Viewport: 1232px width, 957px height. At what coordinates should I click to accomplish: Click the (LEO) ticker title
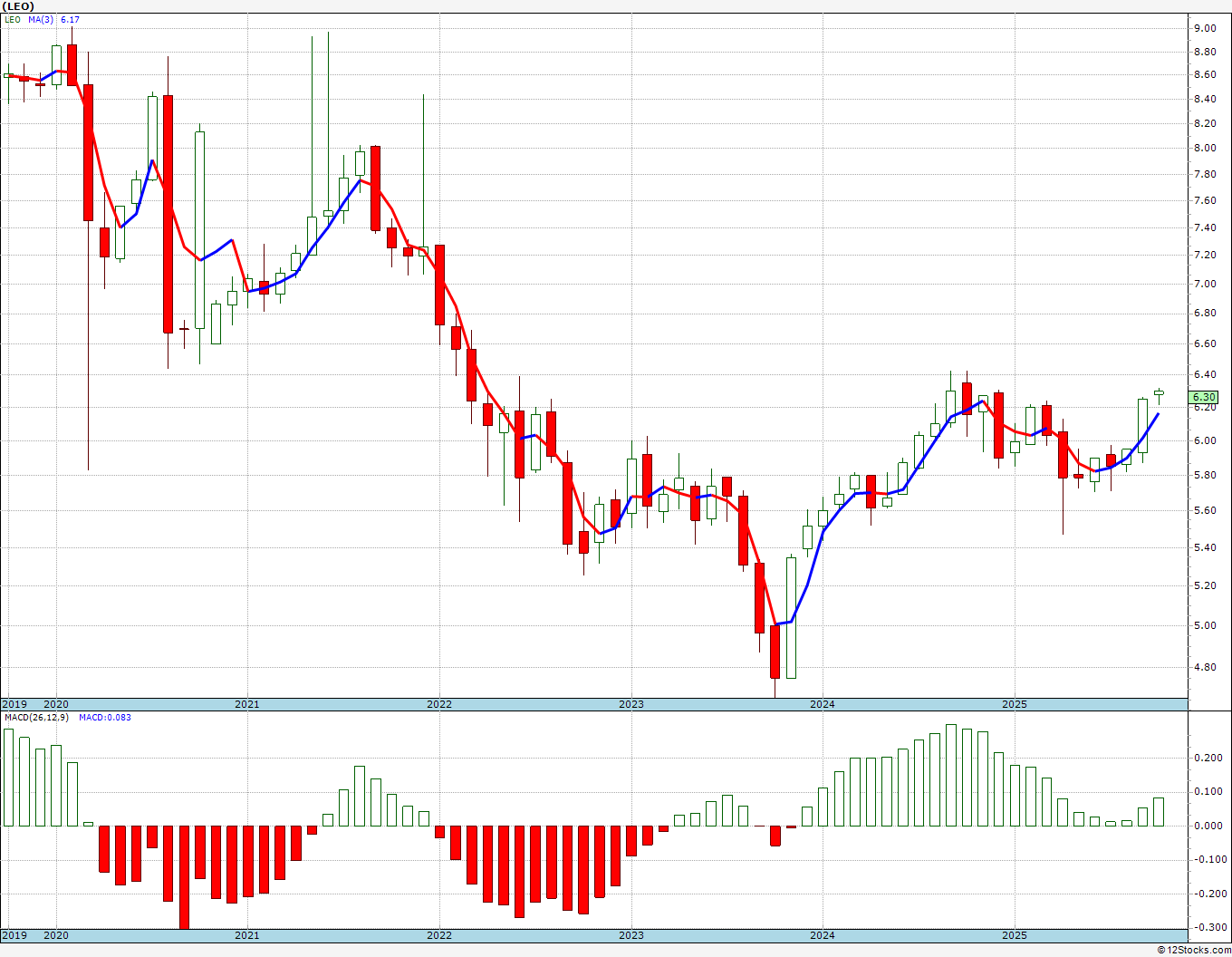point(18,6)
